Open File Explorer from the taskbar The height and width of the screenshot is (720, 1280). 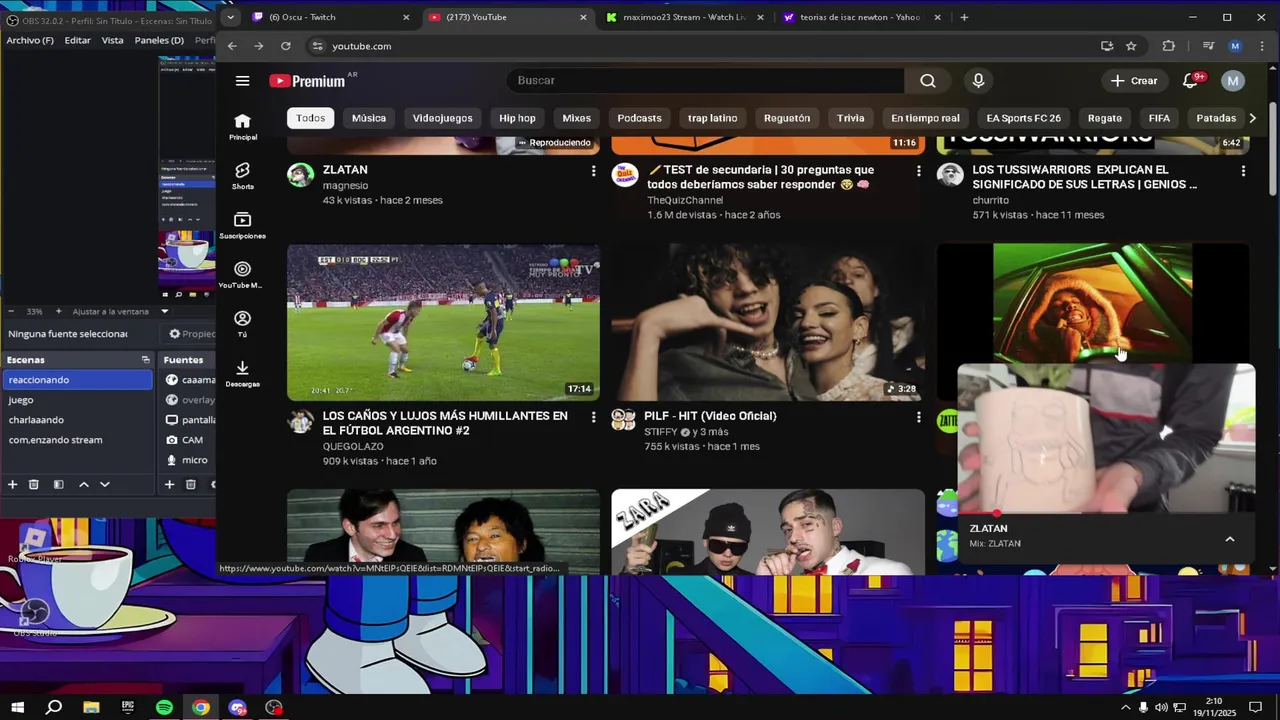point(91,707)
